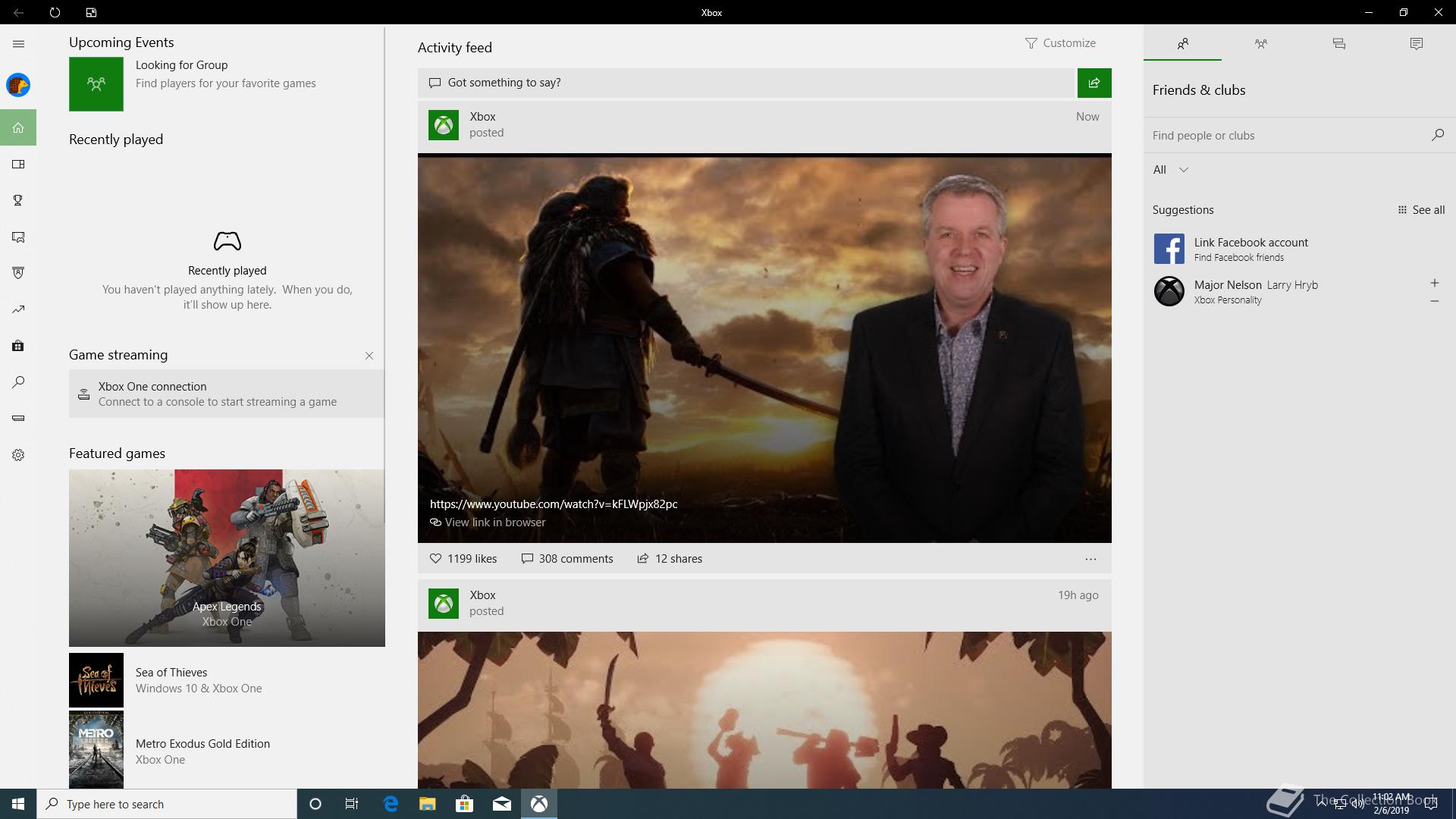Viewport: 1456px width, 819px height.
Task: Click the green share post button
Action: (1094, 83)
